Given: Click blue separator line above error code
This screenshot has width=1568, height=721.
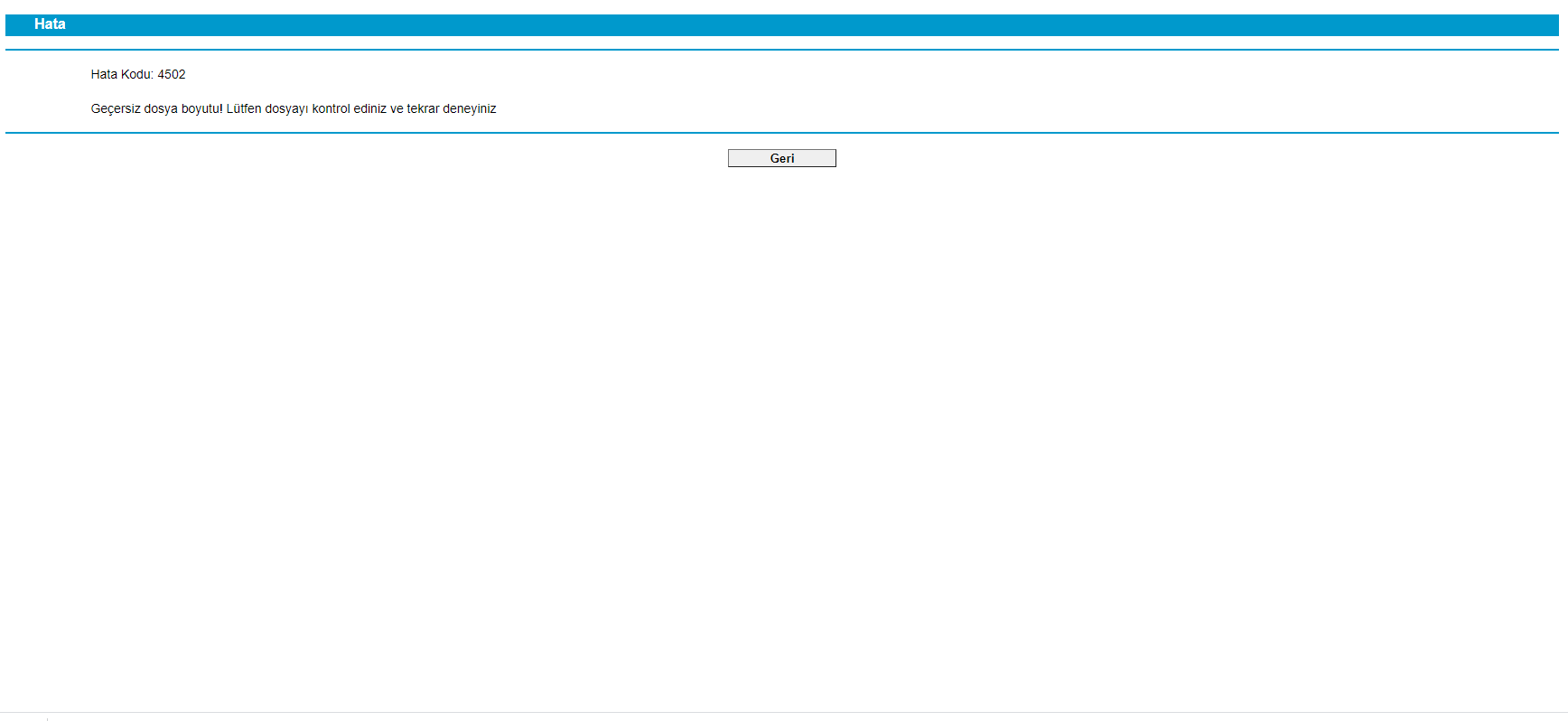Looking at the screenshot, I should tap(782, 50).
